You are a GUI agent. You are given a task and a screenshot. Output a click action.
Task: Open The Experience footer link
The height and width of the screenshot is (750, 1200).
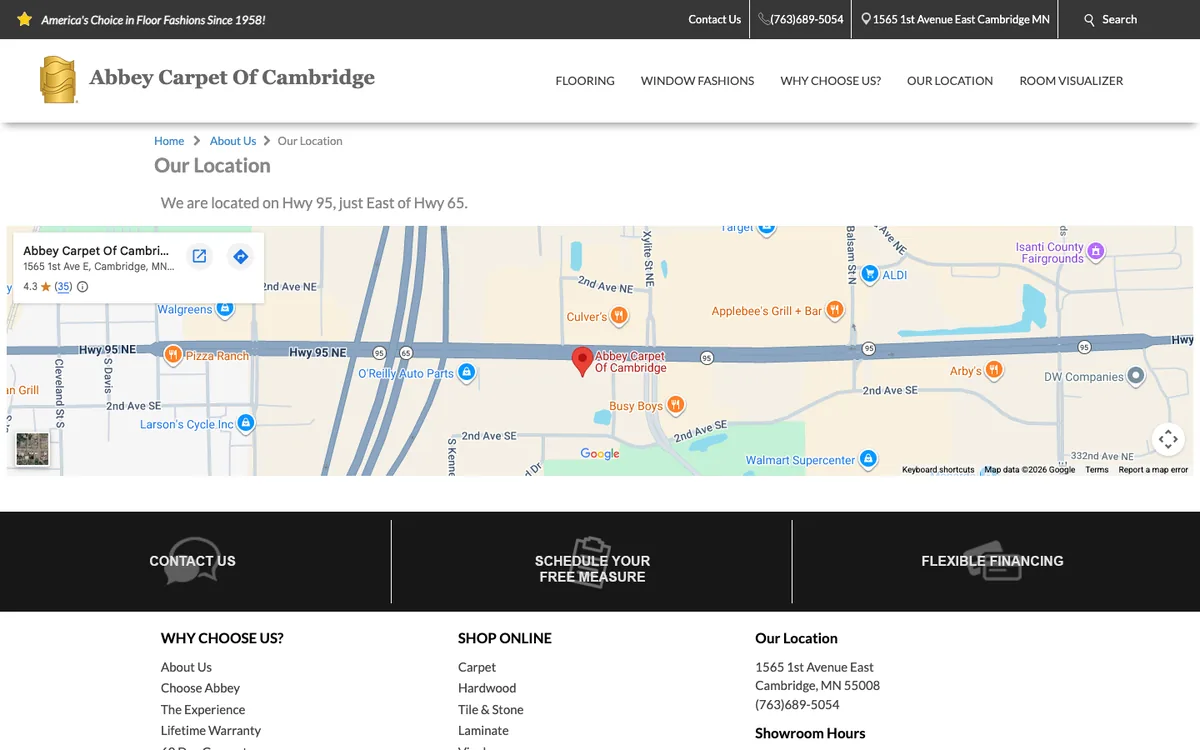tap(203, 709)
